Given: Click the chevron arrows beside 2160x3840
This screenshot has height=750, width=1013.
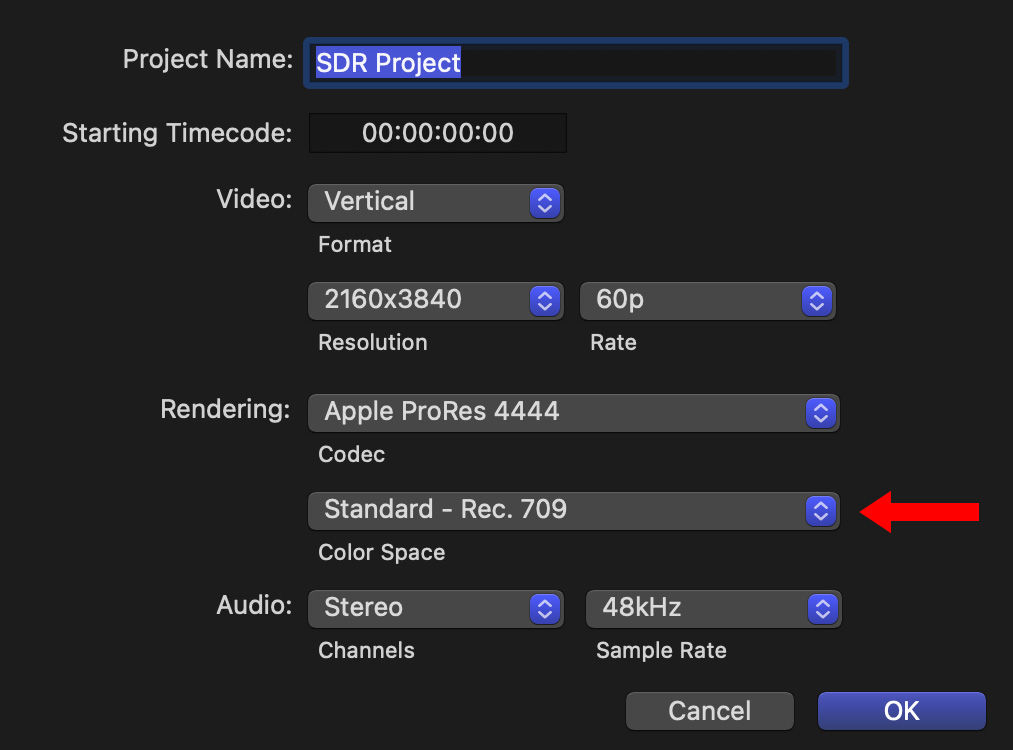Looking at the screenshot, I should (x=544, y=300).
